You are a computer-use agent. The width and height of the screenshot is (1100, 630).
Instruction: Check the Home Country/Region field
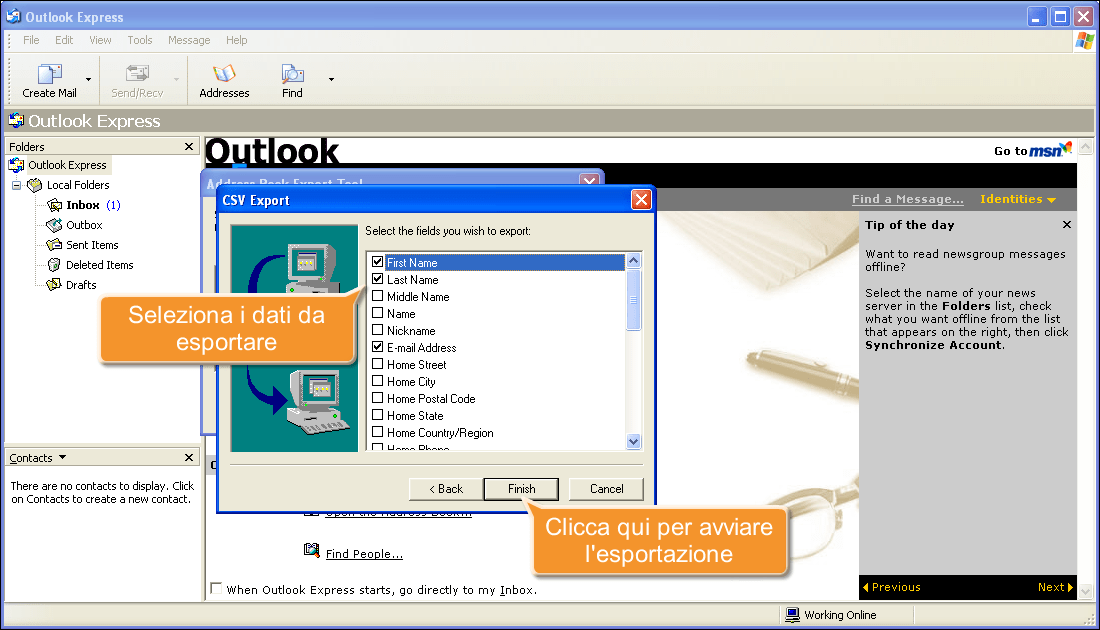(377, 432)
